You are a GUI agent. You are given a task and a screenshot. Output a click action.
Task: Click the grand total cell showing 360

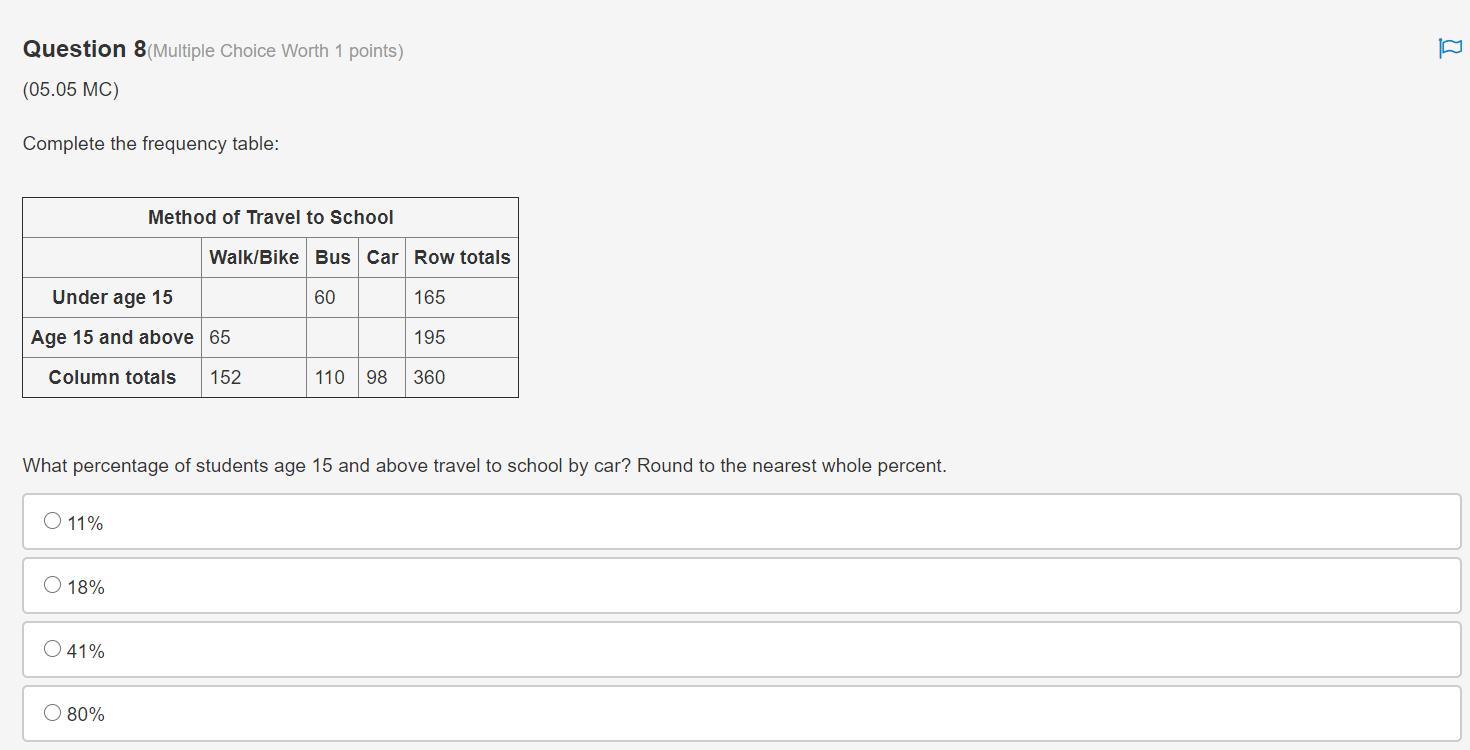(462, 377)
